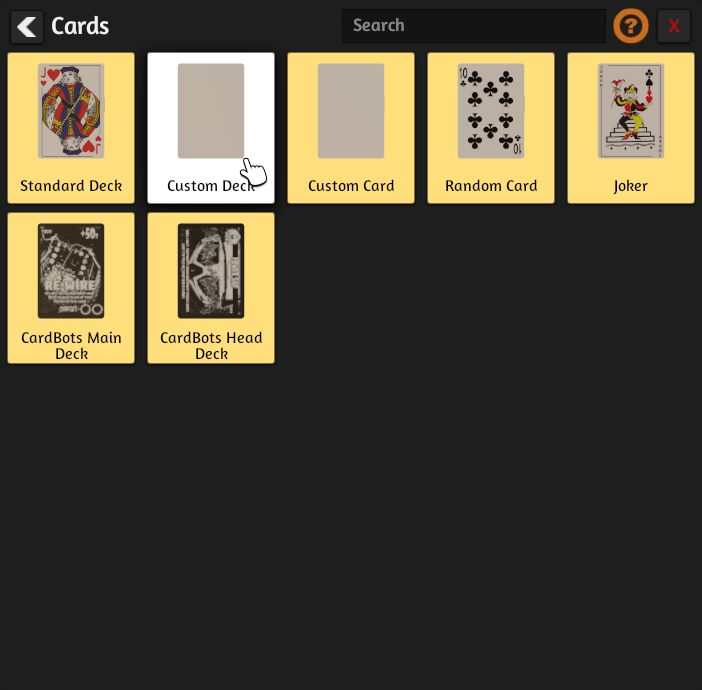Select the Joker jester card image
702x690 pixels.
click(631, 111)
